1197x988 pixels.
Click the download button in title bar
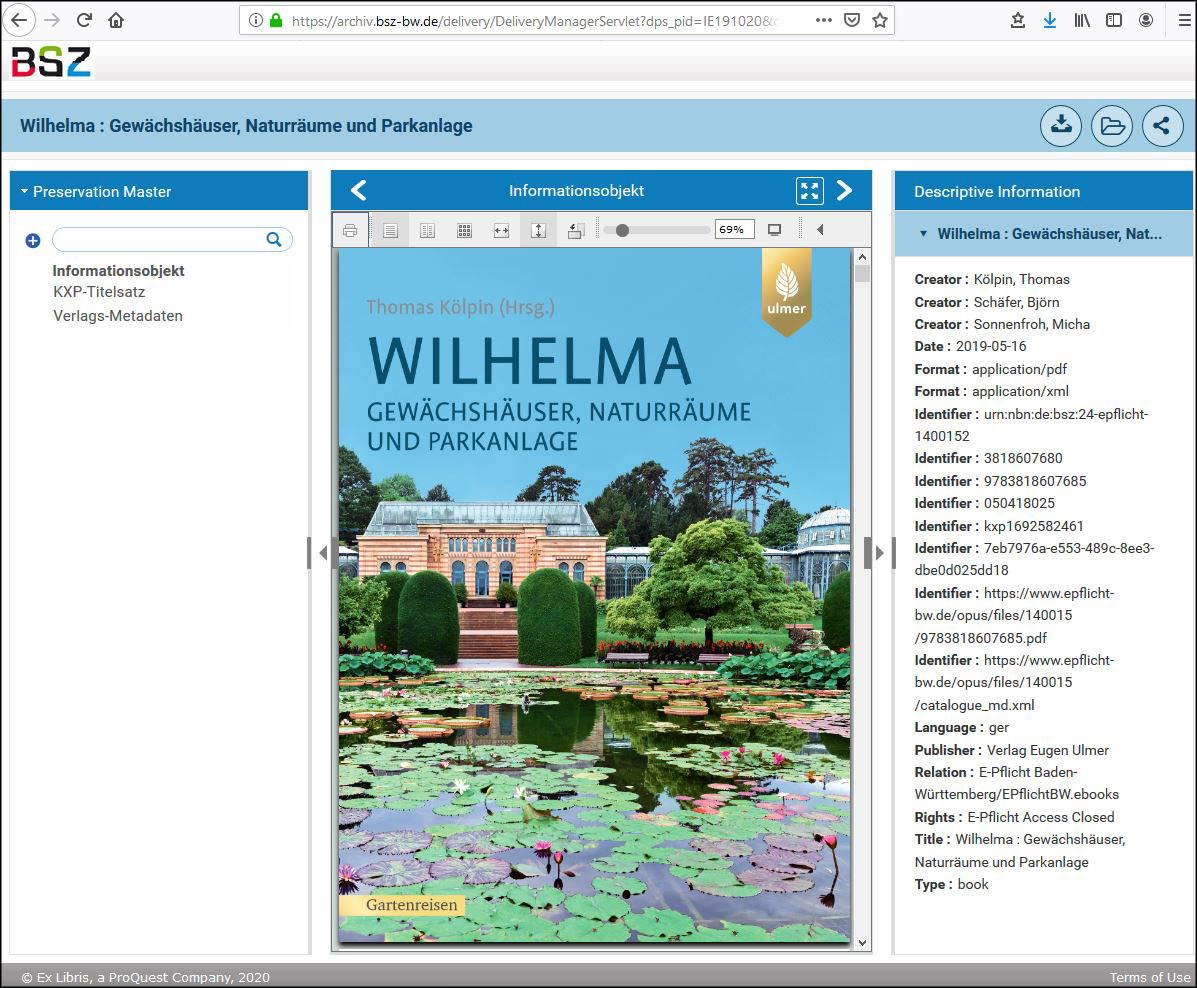tap(1060, 126)
